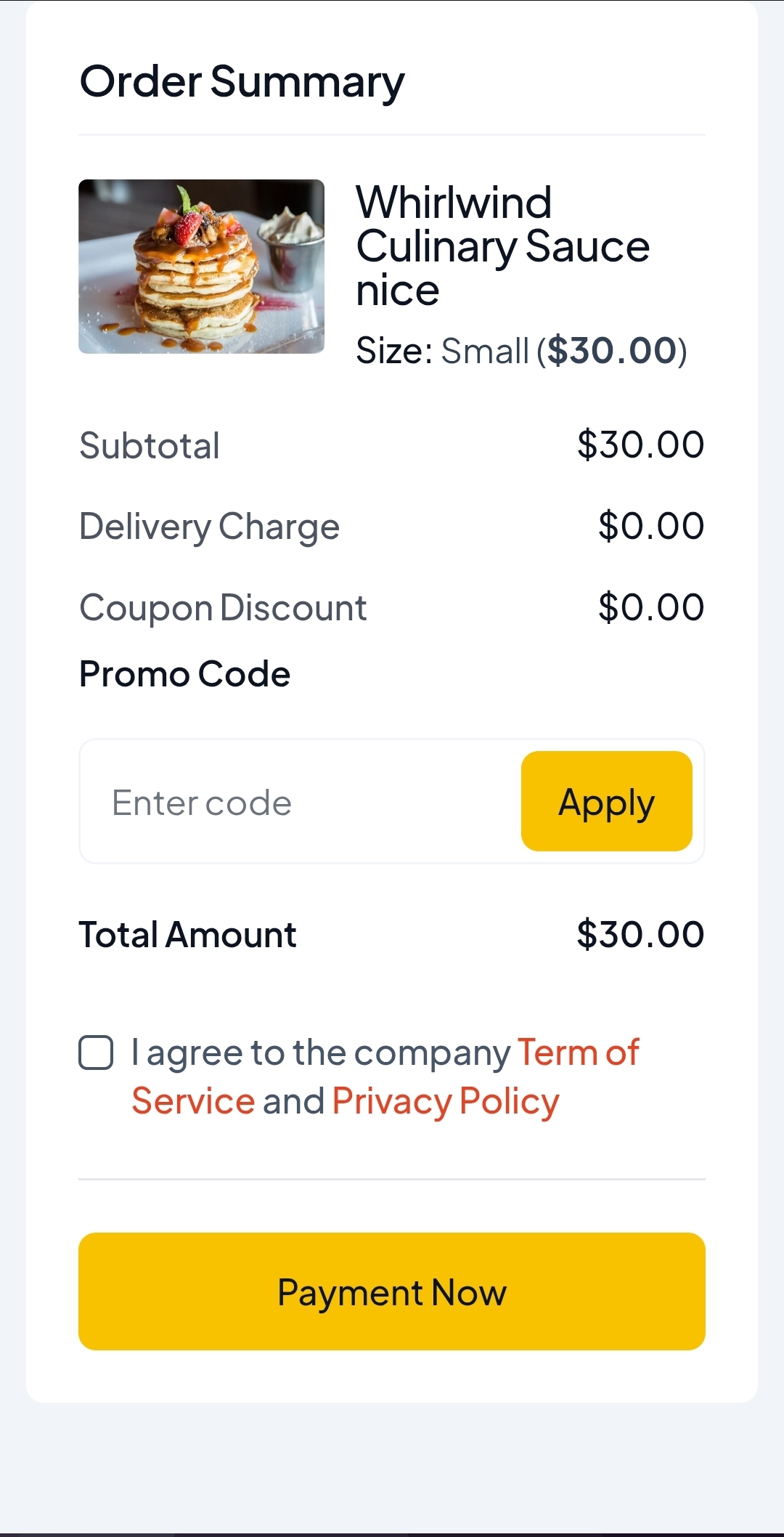Open the Term of Service link
The width and height of the screenshot is (784, 1537).
click(385, 1076)
